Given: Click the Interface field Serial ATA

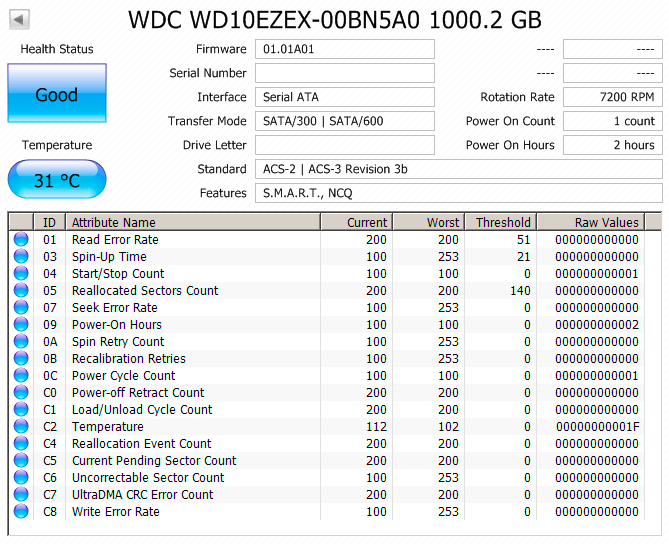Looking at the screenshot, I should 345,97.
